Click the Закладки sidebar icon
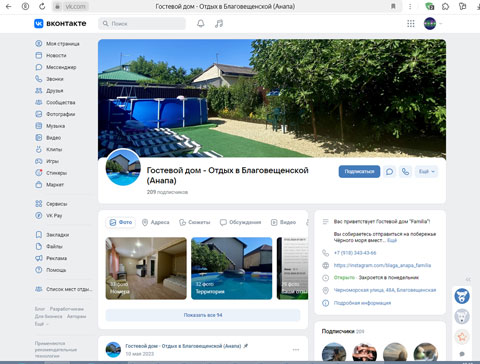The height and width of the screenshot is (364, 480). (x=39, y=235)
